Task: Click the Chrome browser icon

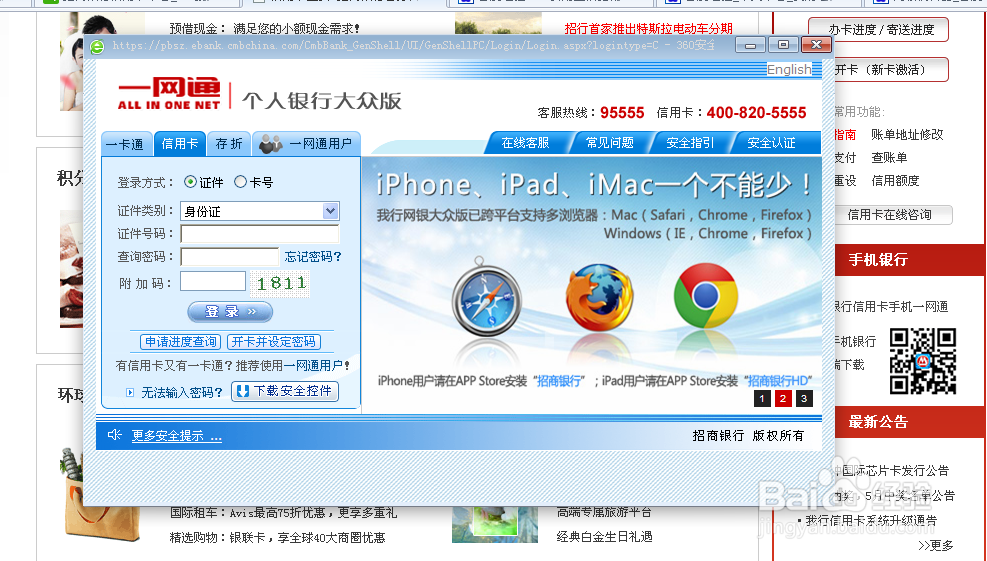Action: 705,295
